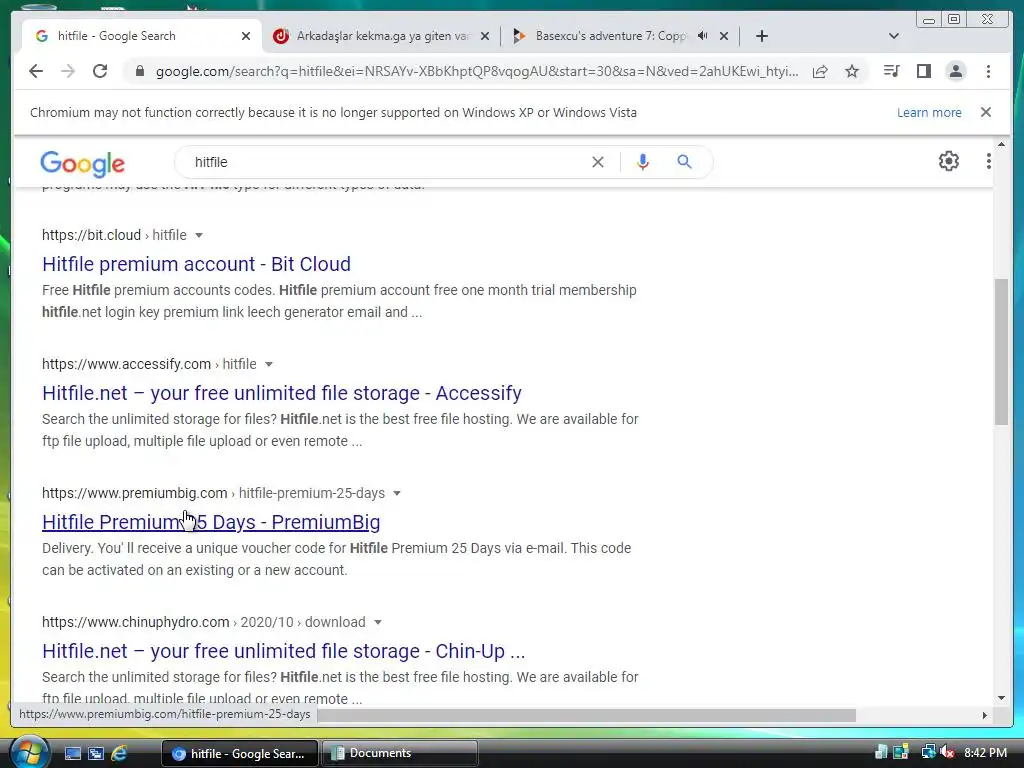Screen dimensions: 1024x768
Task: Start voice search with the microphone icon
Action: [x=643, y=162]
